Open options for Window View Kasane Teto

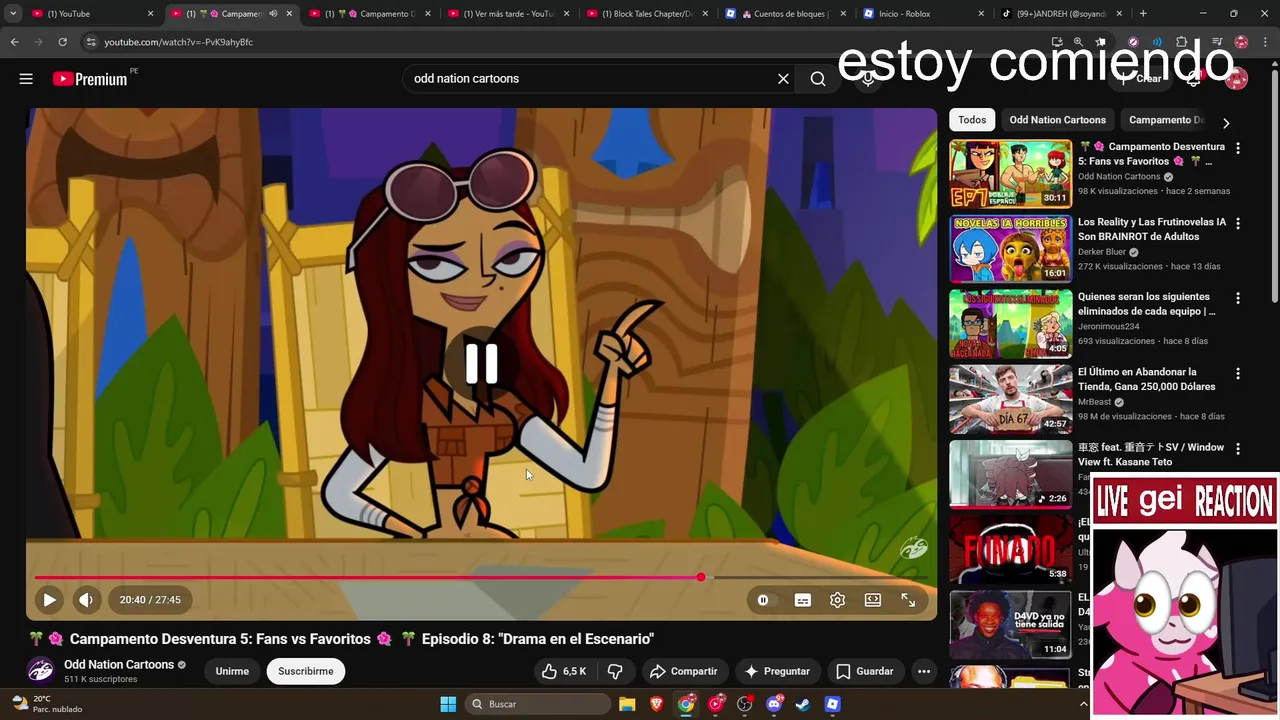pyautogui.click(x=1238, y=448)
